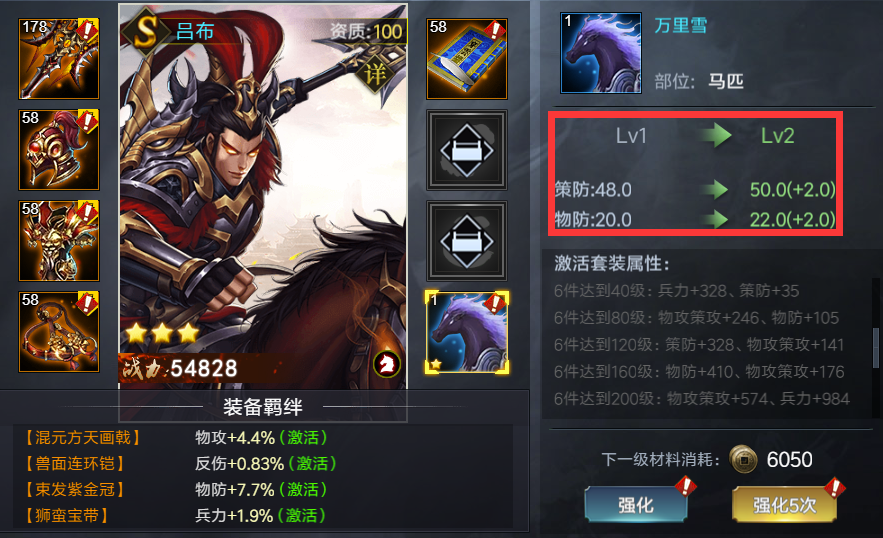Click the 强化 enhance button

[x=636, y=505]
